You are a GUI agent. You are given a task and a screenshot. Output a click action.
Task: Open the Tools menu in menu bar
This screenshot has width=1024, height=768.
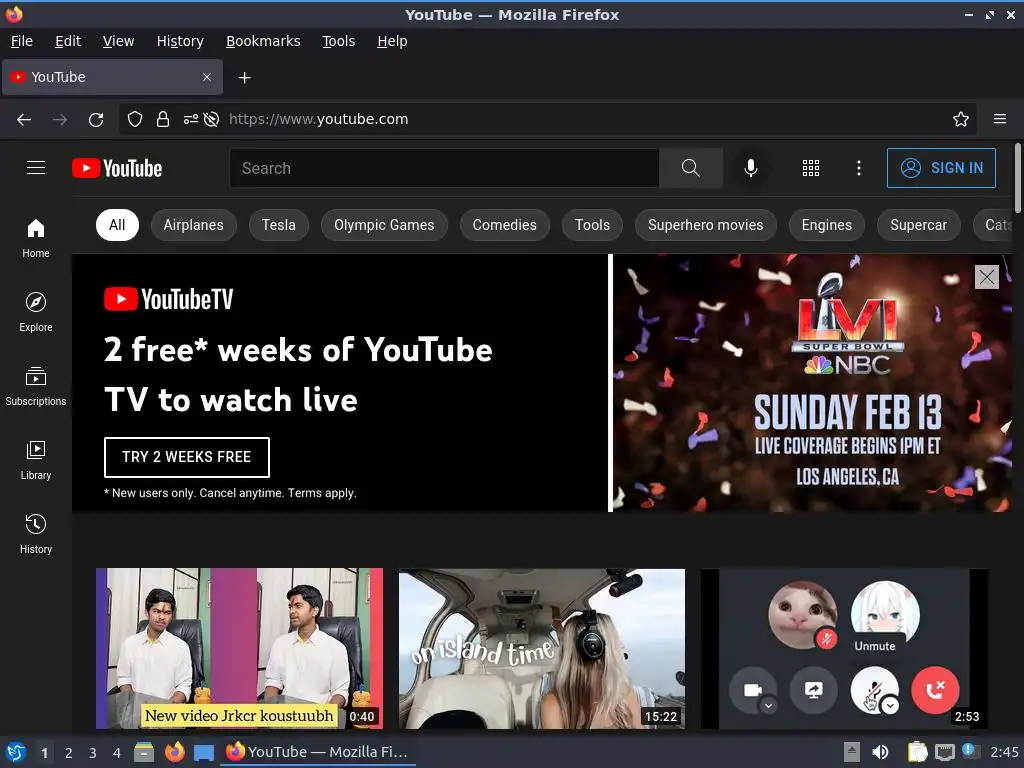(338, 41)
